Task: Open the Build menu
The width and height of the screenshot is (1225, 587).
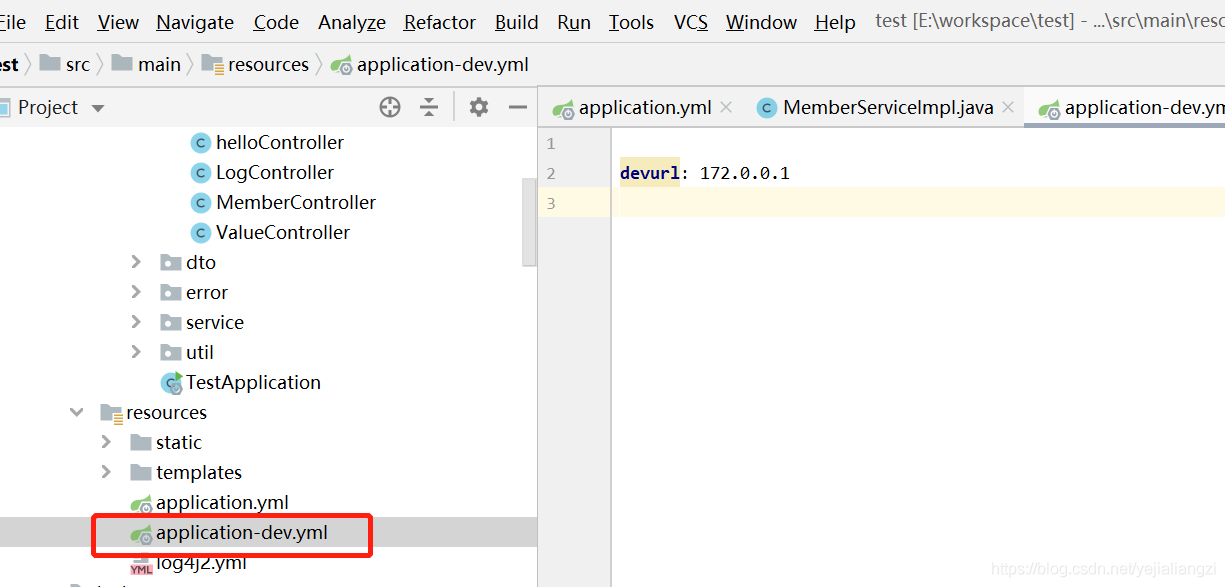Action: (517, 22)
